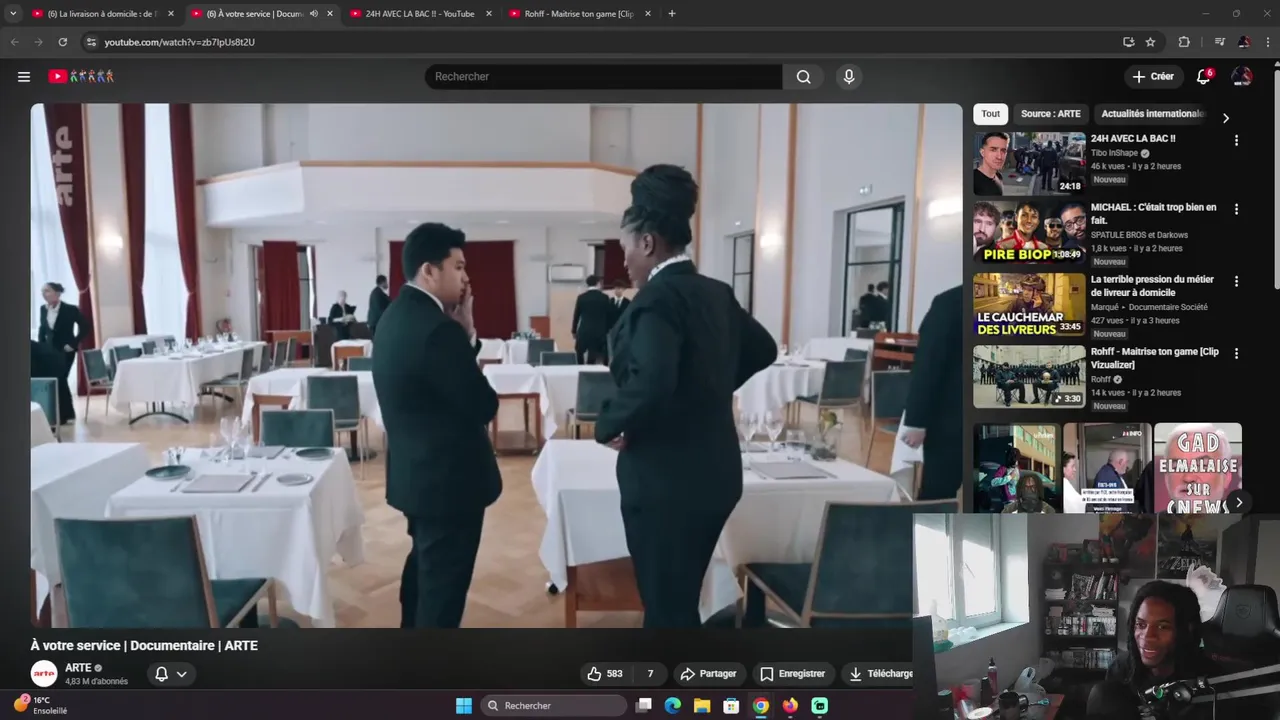
Task: Open site information icon in address bar
Action: [x=91, y=42]
